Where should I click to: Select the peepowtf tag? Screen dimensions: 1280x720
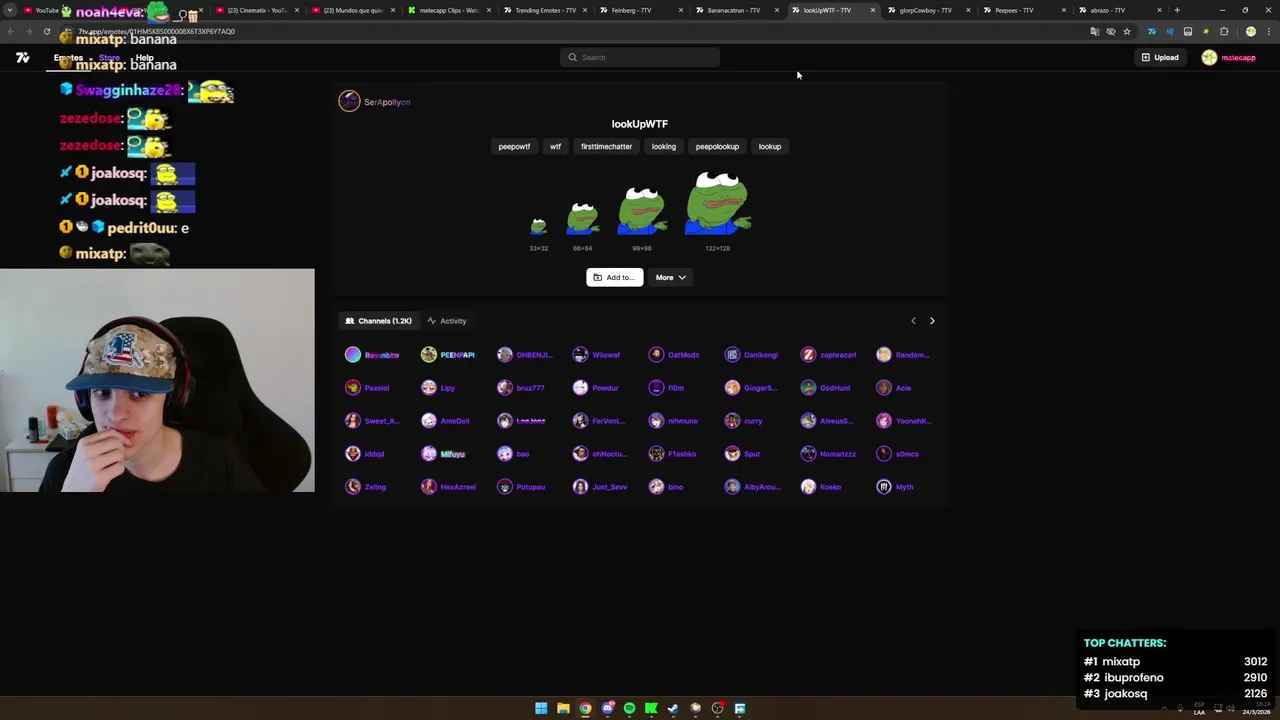(514, 147)
